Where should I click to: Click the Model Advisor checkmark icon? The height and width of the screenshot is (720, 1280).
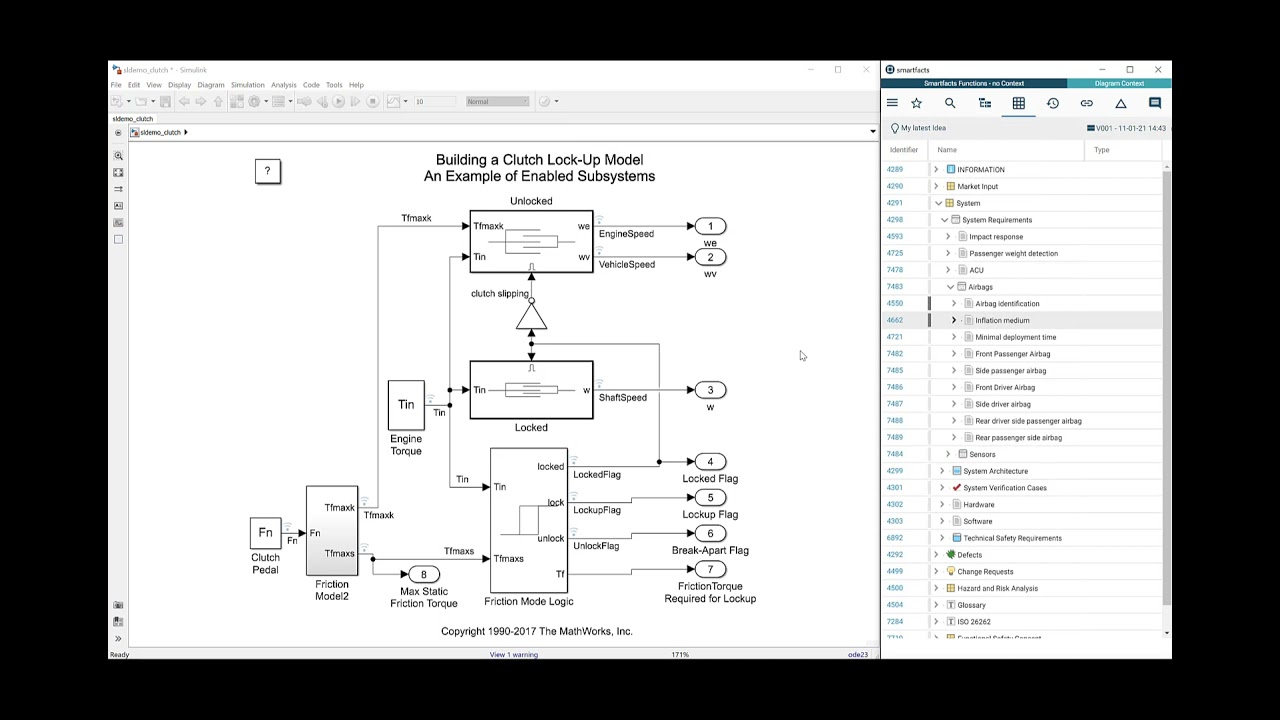click(x=544, y=101)
